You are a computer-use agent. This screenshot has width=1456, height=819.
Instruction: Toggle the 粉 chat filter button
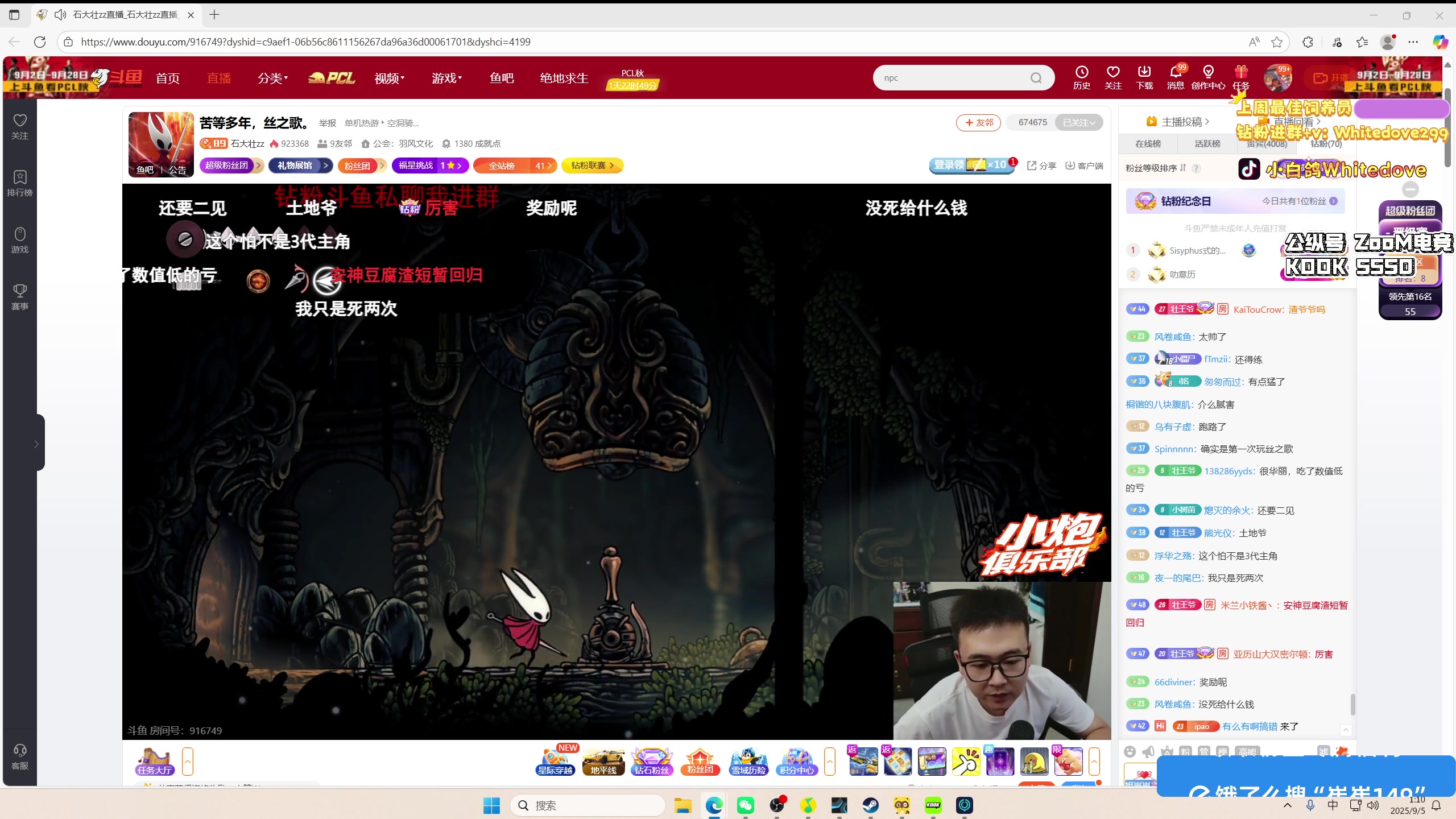(x=1185, y=751)
